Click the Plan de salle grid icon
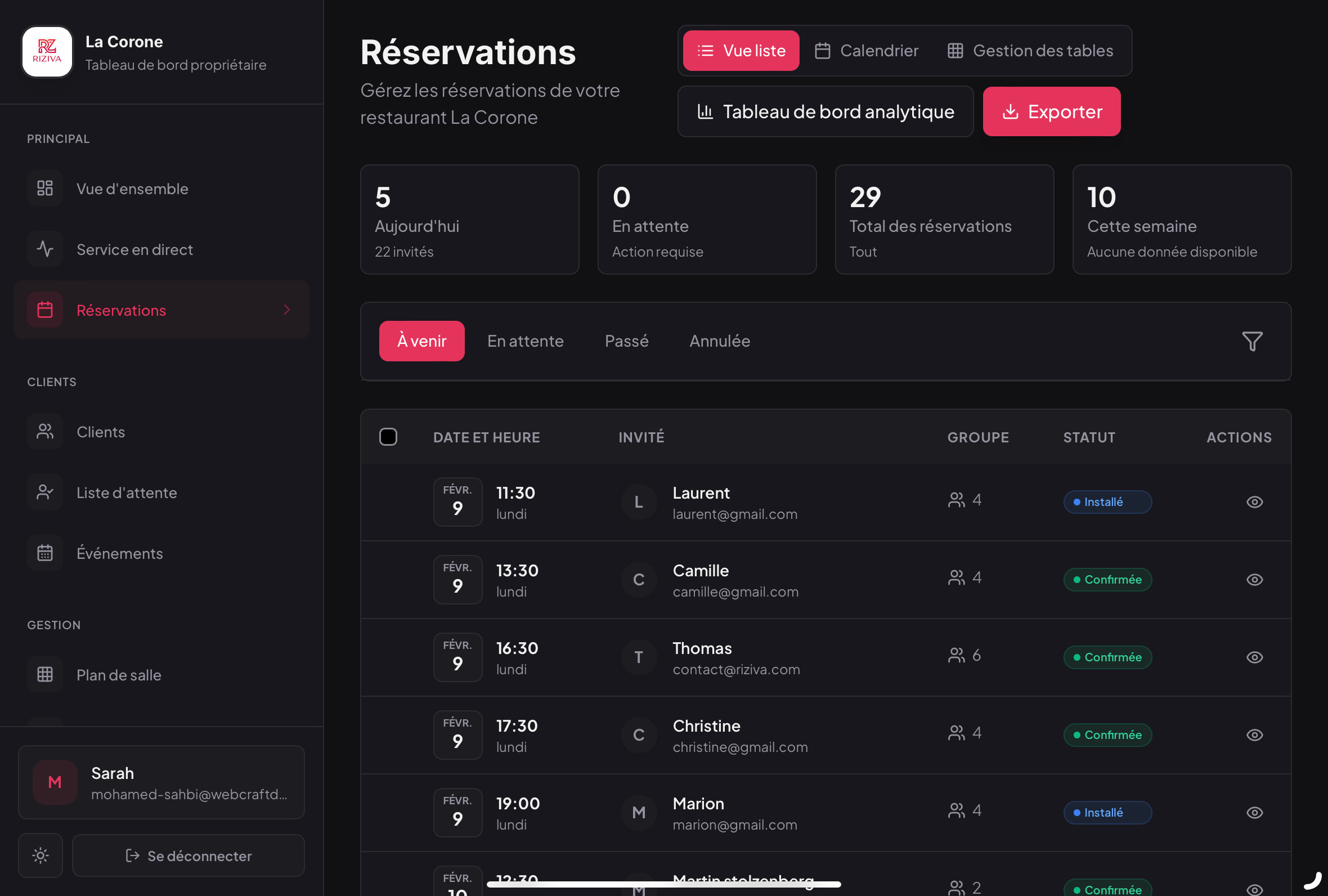Screen dimensions: 1328x896 click(44, 674)
